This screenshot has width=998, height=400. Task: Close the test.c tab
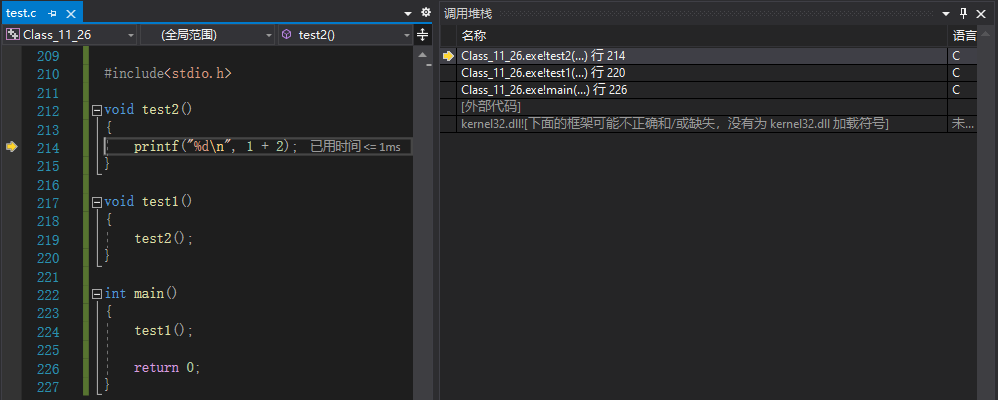pos(70,13)
